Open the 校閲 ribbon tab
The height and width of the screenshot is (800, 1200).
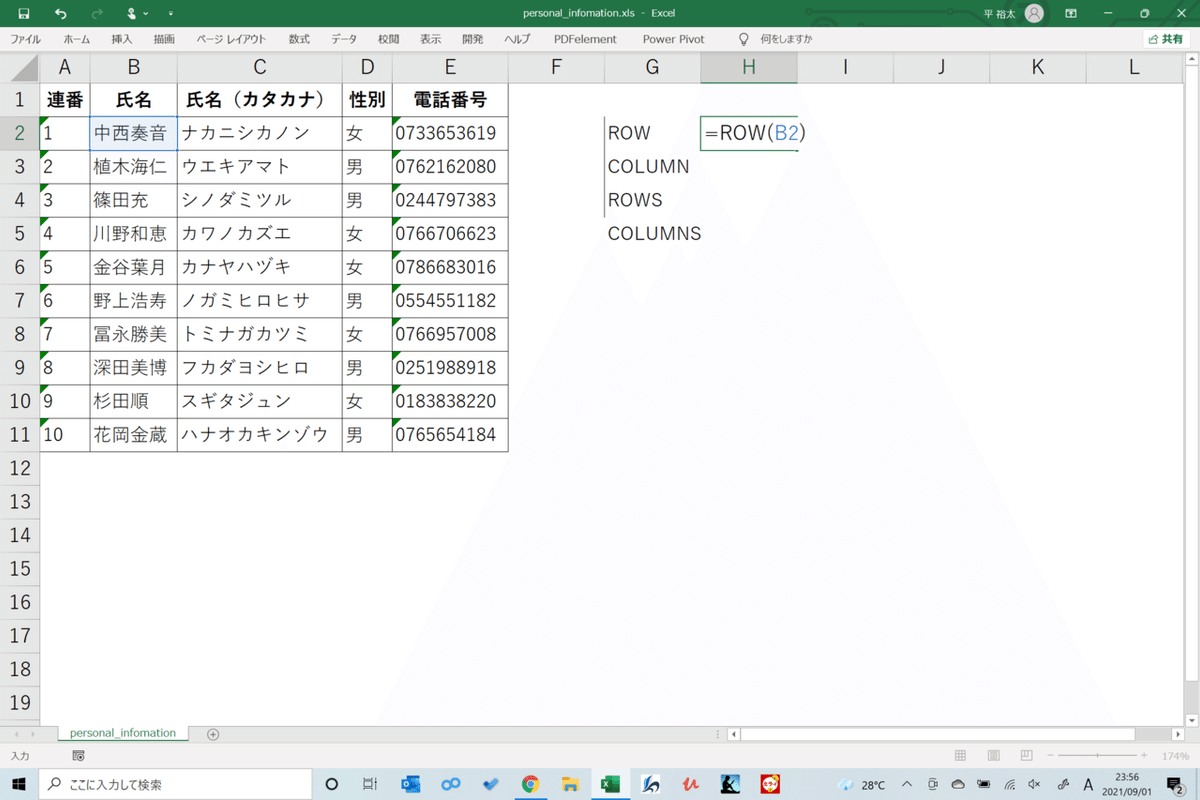point(388,39)
